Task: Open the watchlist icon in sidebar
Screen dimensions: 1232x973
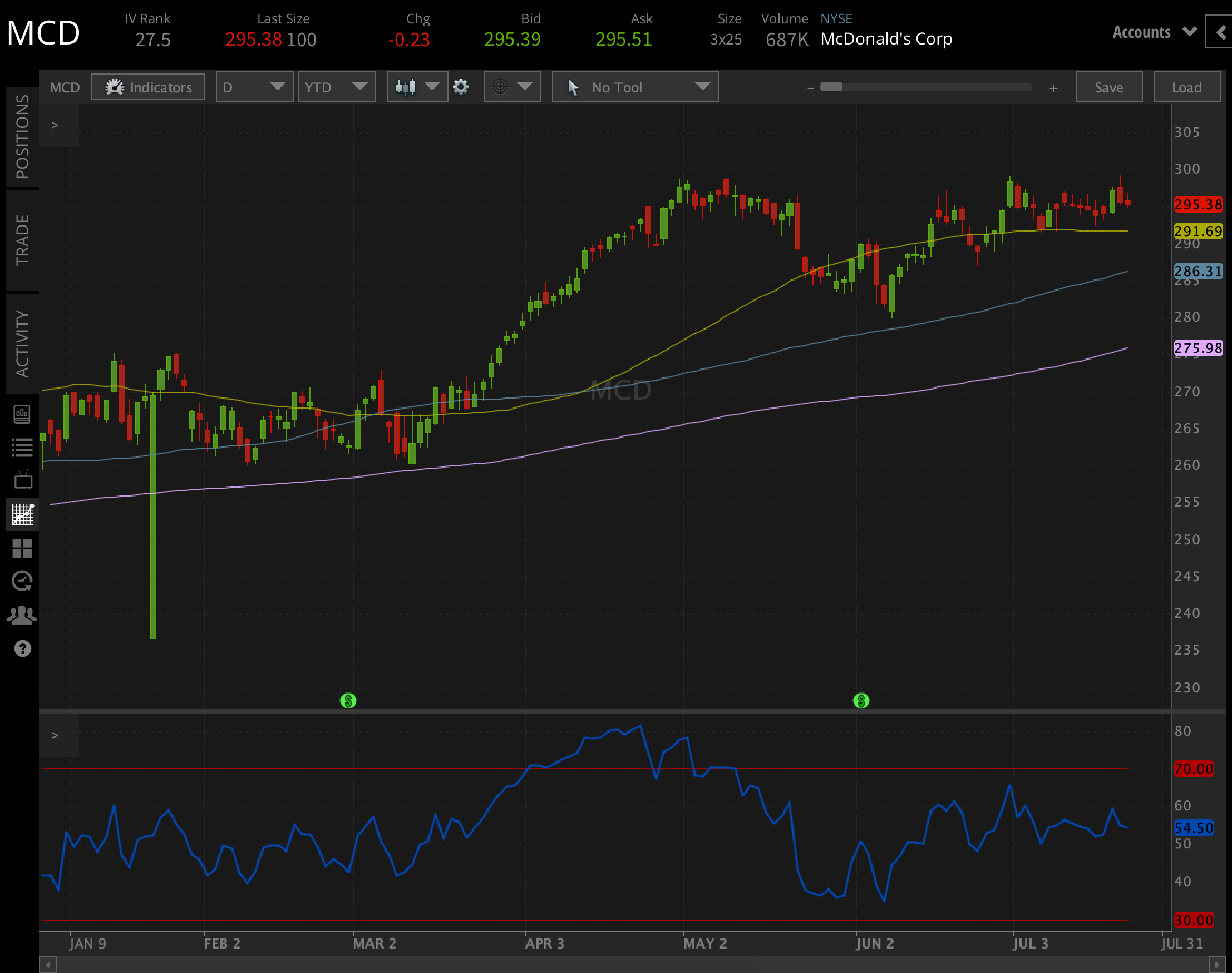Action: 23,447
